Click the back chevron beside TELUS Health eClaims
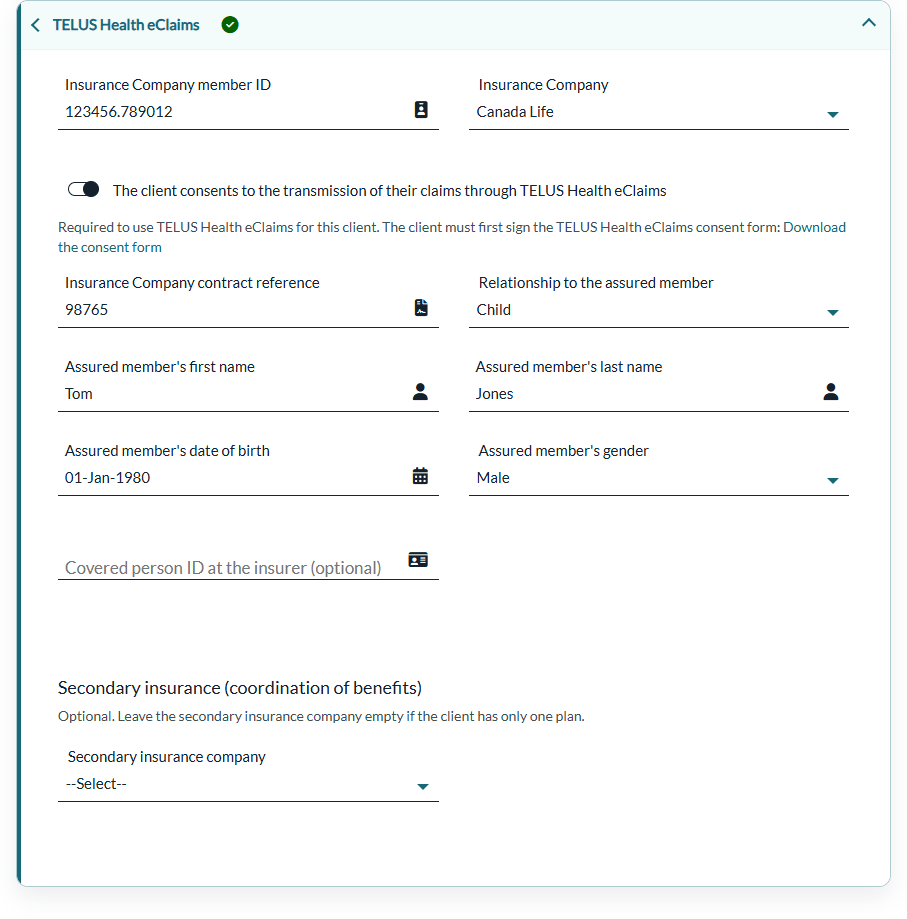The image size is (907, 919). pos(36,25)
